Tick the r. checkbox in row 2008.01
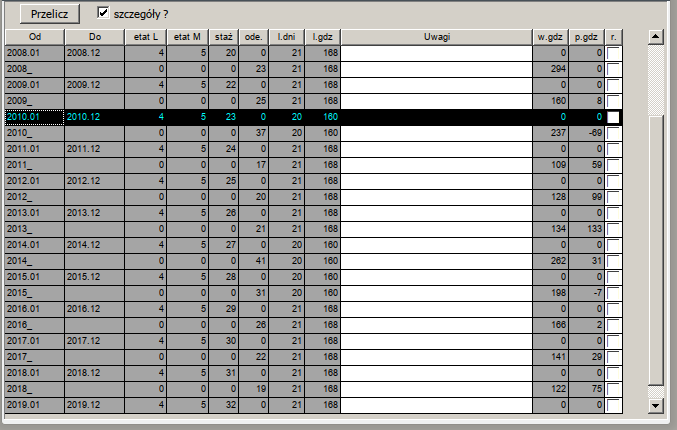The height and width of the screenshot is (430, 677). tap(613, 53)
